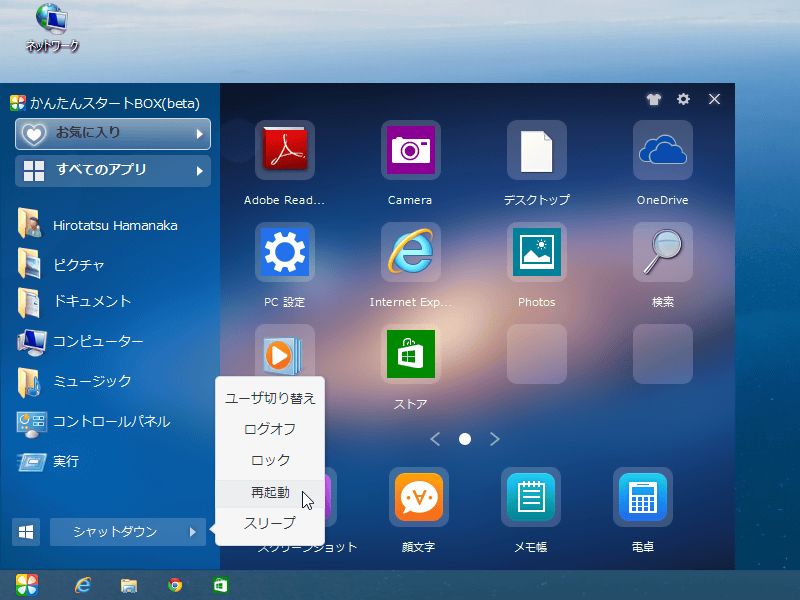800x600 pixels.
Task: Launch Internet Explorer from the app grid
Action: [x=410, y=252]
